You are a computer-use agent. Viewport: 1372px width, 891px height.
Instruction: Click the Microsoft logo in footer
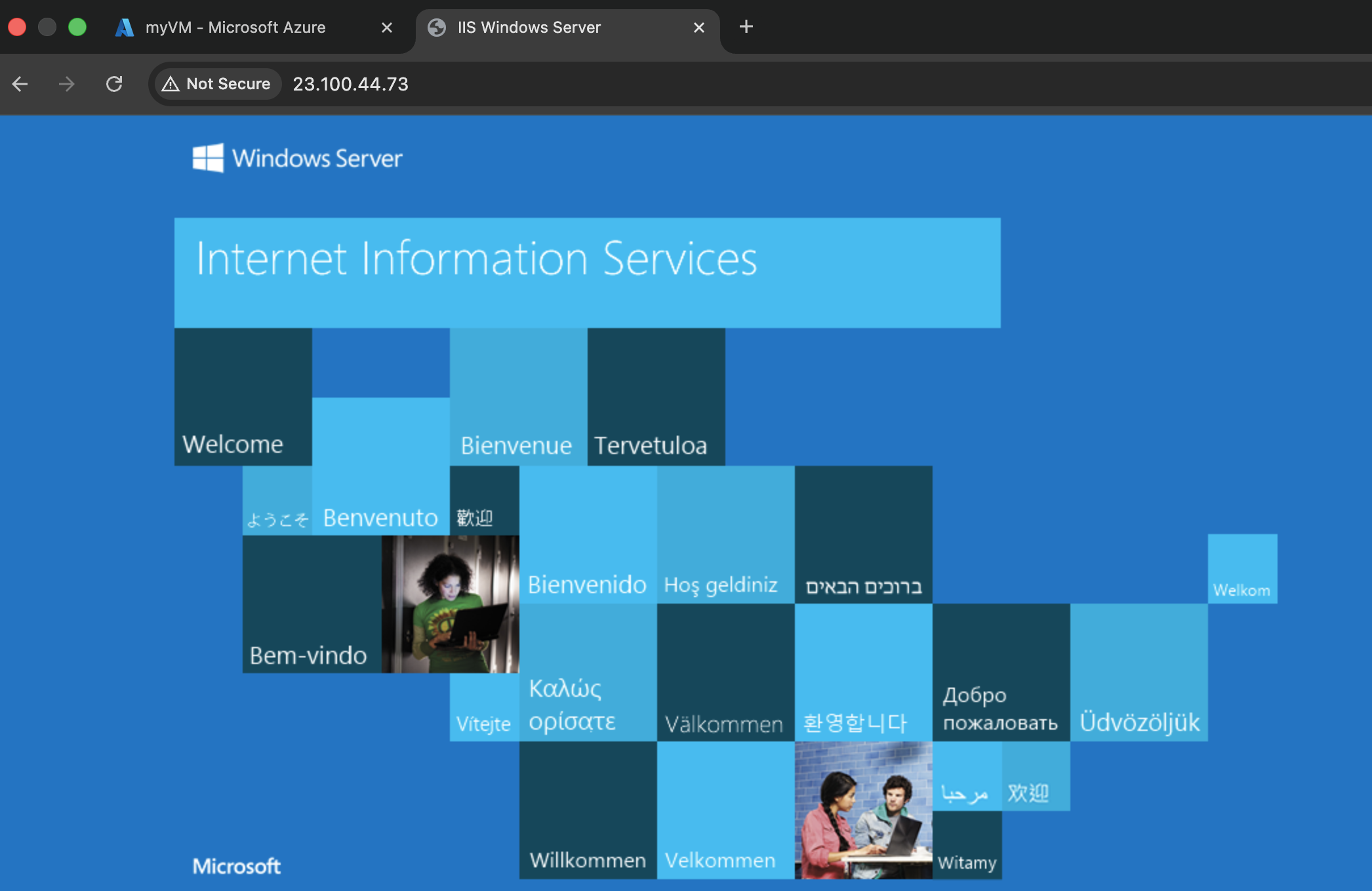point(237,866)
